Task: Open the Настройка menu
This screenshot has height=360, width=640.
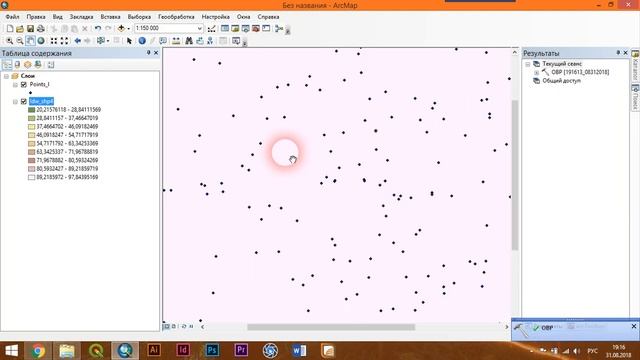Action: pyautogui.click(x=216, y=17)
